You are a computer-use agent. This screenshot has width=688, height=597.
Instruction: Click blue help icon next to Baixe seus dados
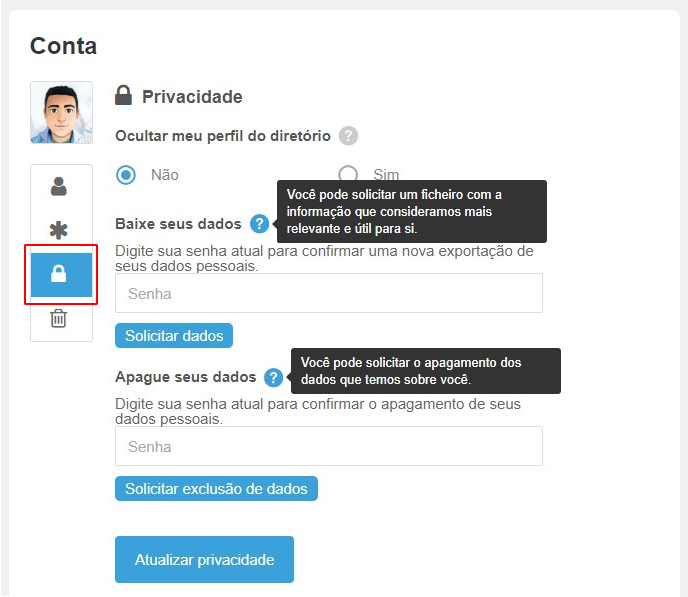pos(260,224)
